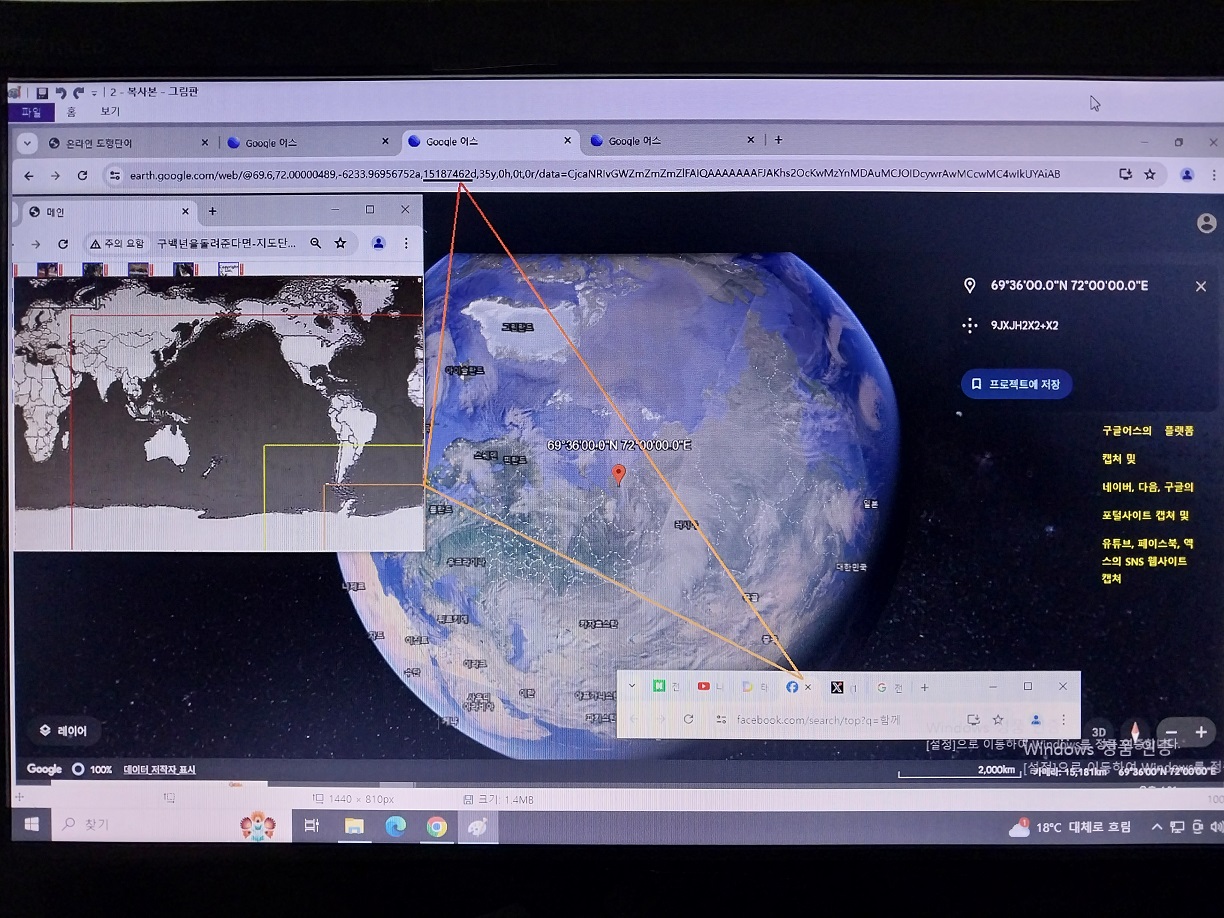Expand the system tray hidden icons arrow

1157,827
